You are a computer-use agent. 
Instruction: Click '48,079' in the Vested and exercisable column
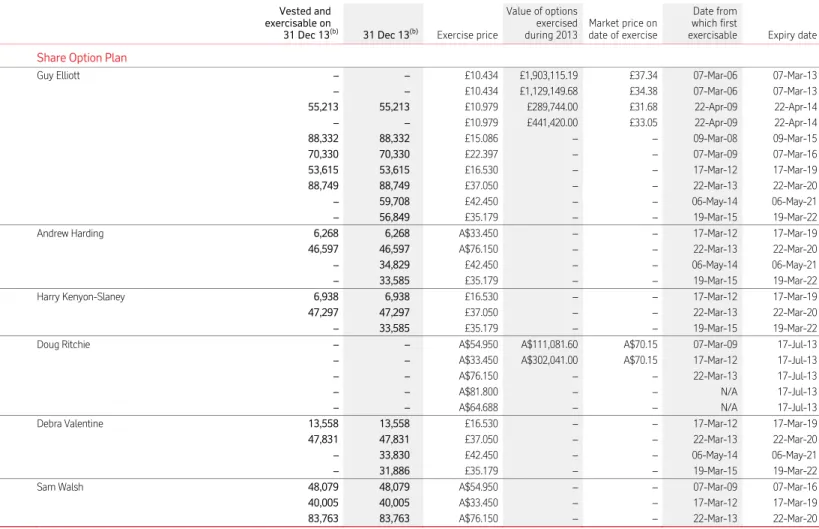[x=323, y=487]
